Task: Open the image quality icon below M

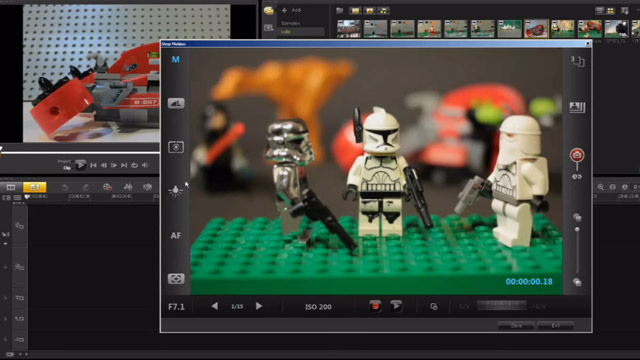Action: pos(176,103)
